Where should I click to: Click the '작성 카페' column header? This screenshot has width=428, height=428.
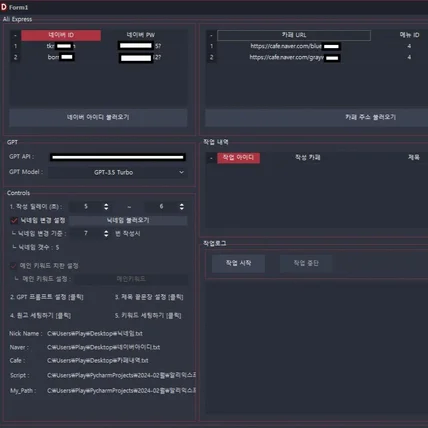(308, 158)
